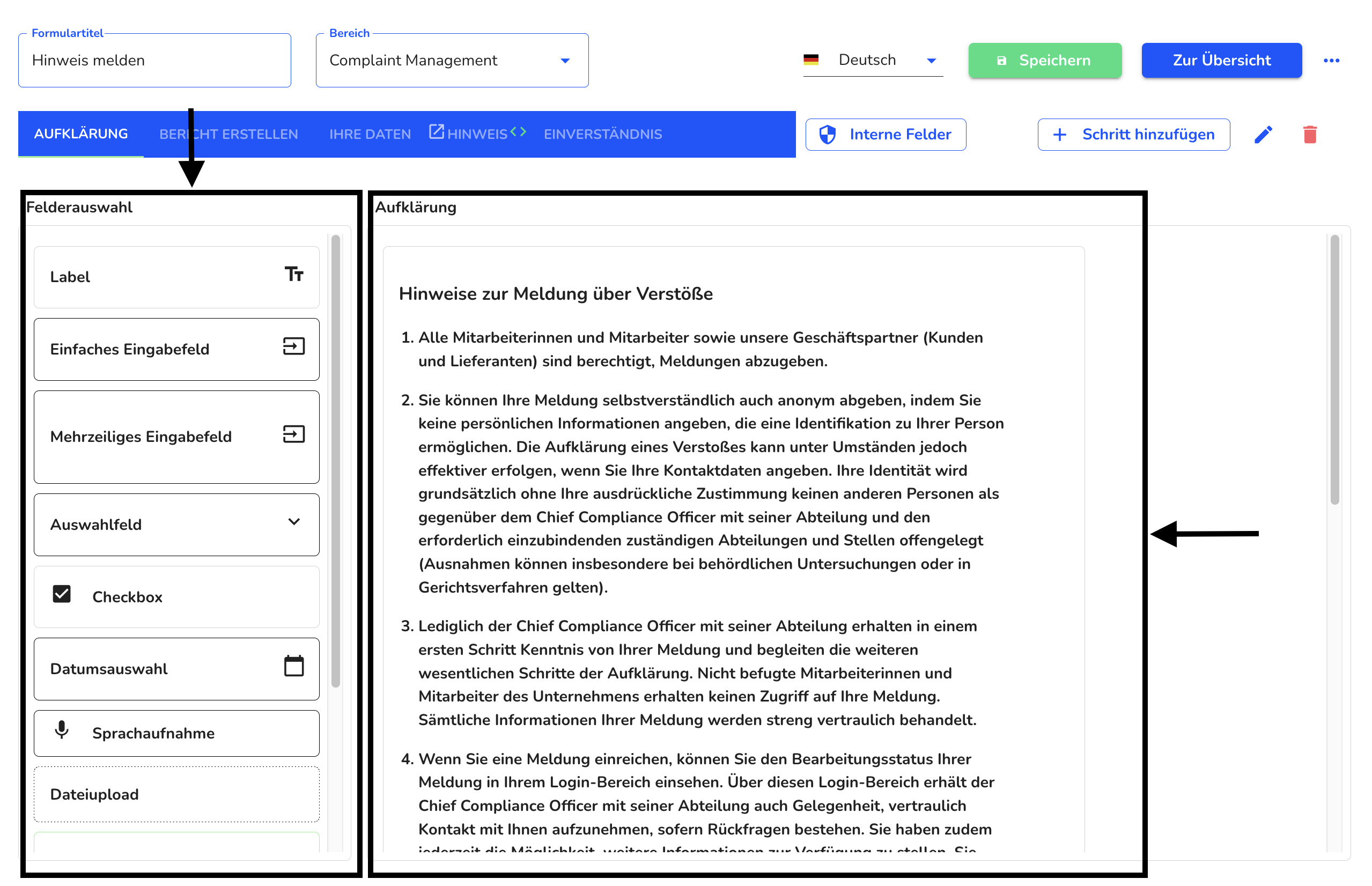Viewport: 1372px width, 886px height.
Task: Click the external link icon beside HINWEIS
Action: point(436,132)
